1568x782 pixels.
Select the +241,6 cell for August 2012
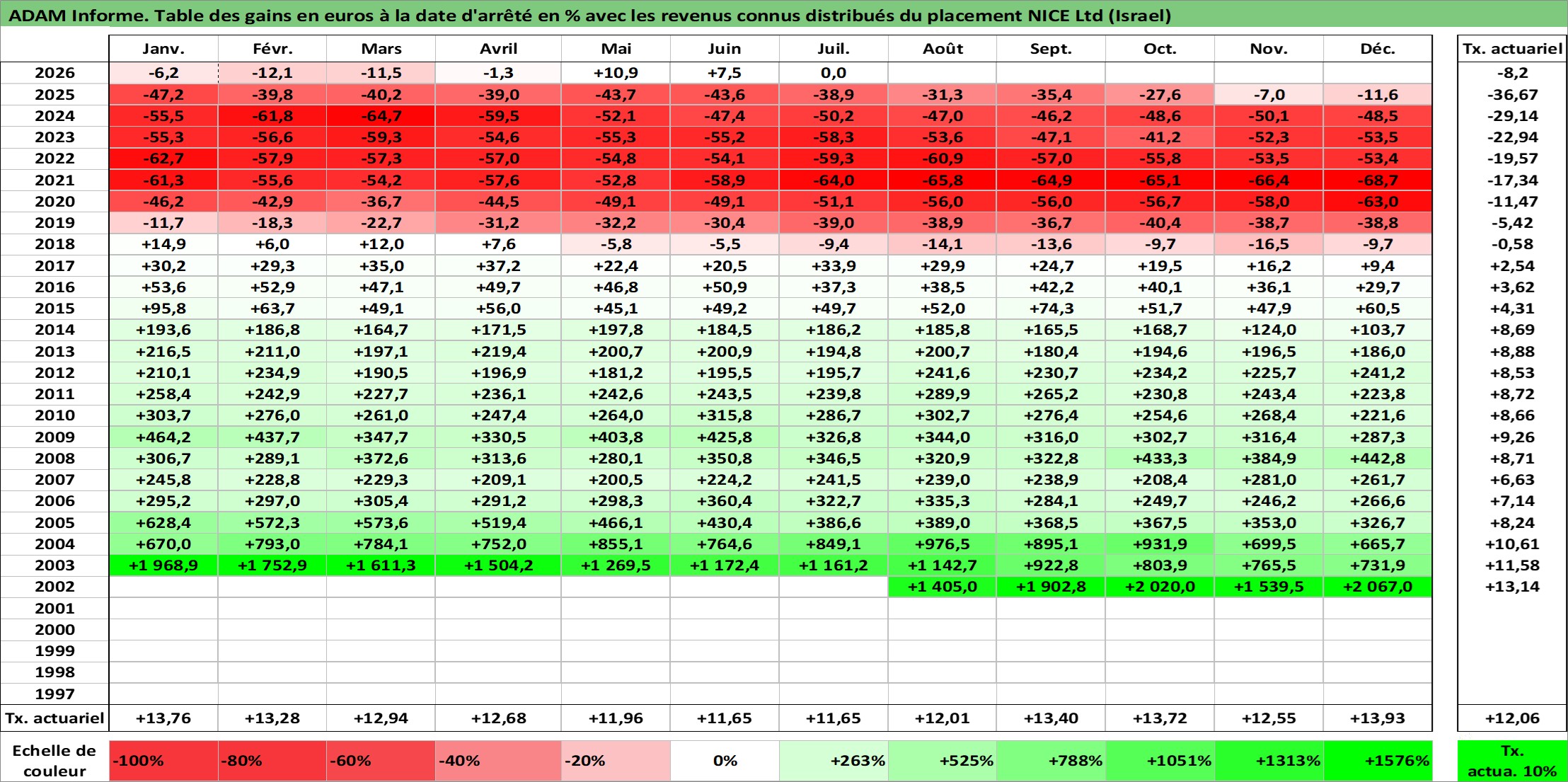(x=942, y=373)
